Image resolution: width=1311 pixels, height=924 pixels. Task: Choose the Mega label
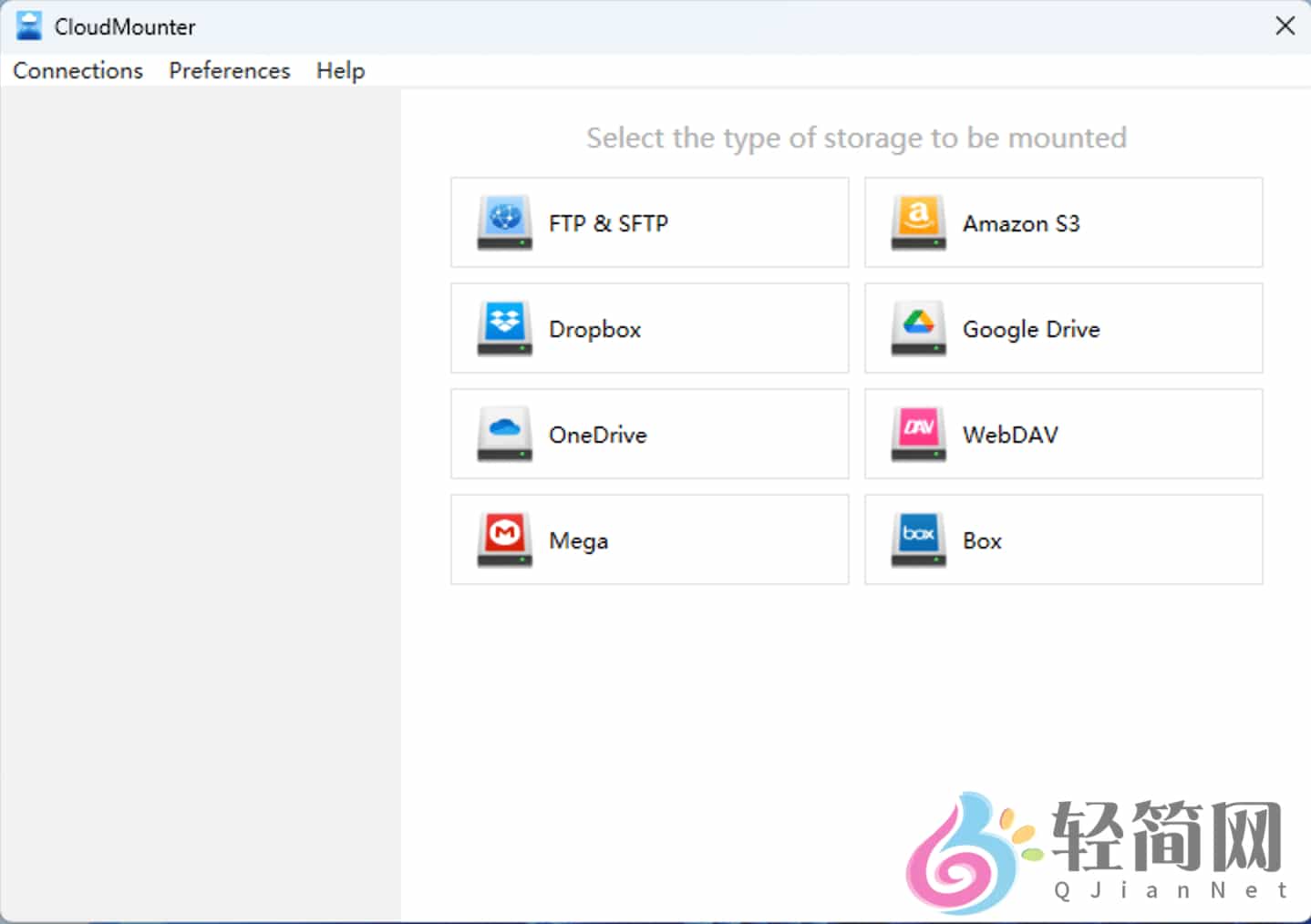click(x=578, y=541)
